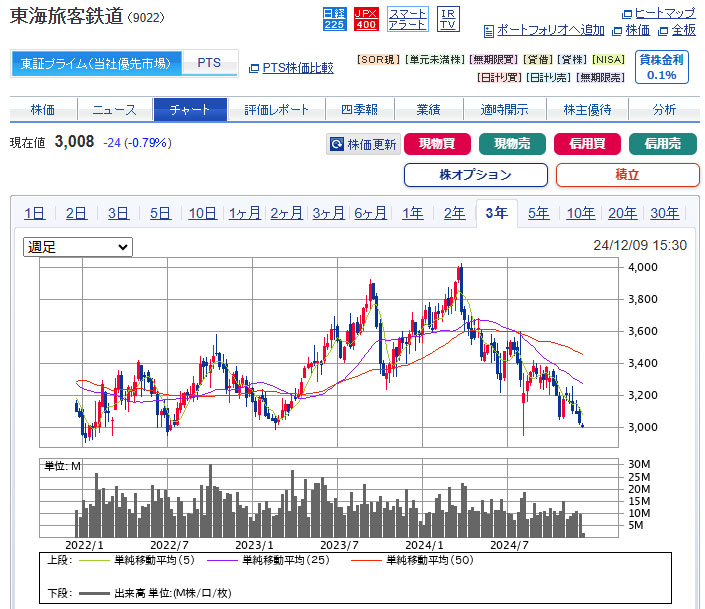Open PTS株価比較 popup link
This screenshot has width=705, height=609.
(x=291, y=67)
